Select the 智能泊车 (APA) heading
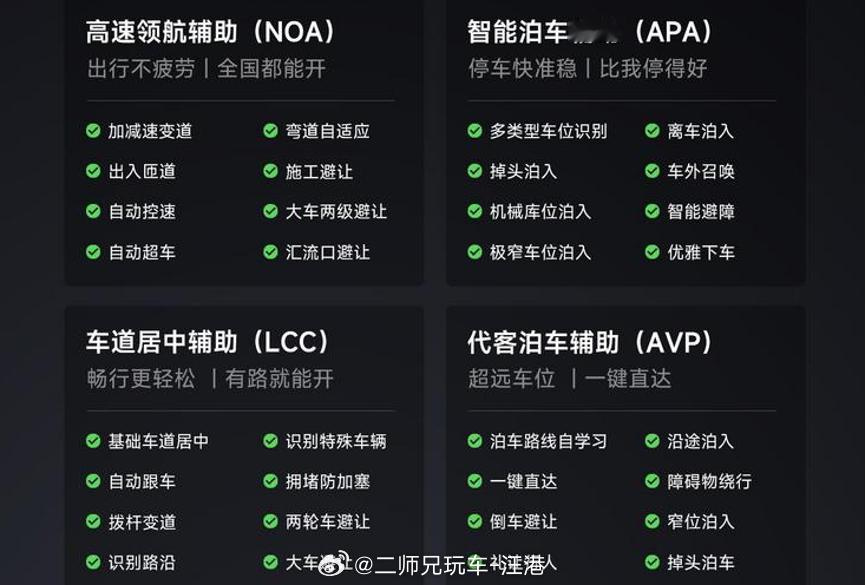 click(x=590, y=32)
